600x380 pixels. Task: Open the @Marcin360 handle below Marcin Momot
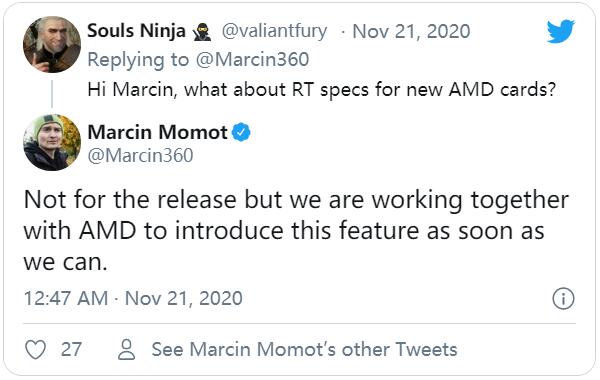tap(140, 156)
